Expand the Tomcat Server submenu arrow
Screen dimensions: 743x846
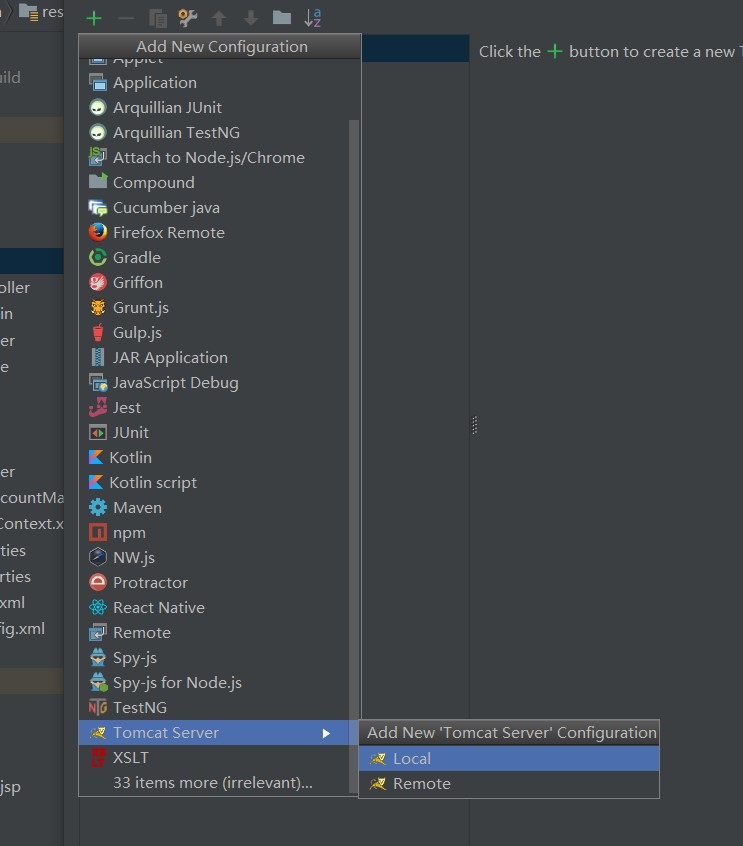(326, 733)
